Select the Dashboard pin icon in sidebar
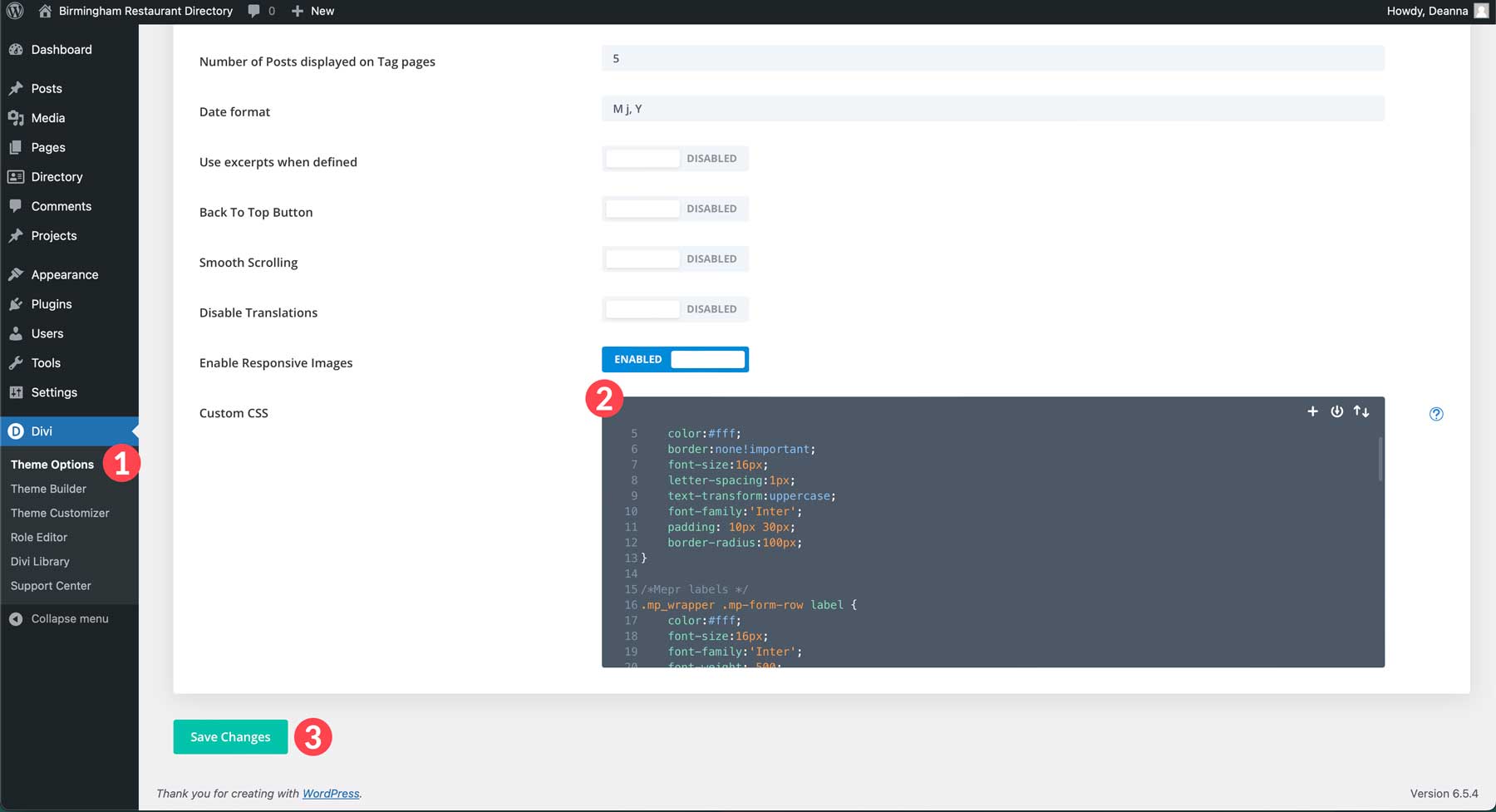1496x812 pixels. click(17, 49)
